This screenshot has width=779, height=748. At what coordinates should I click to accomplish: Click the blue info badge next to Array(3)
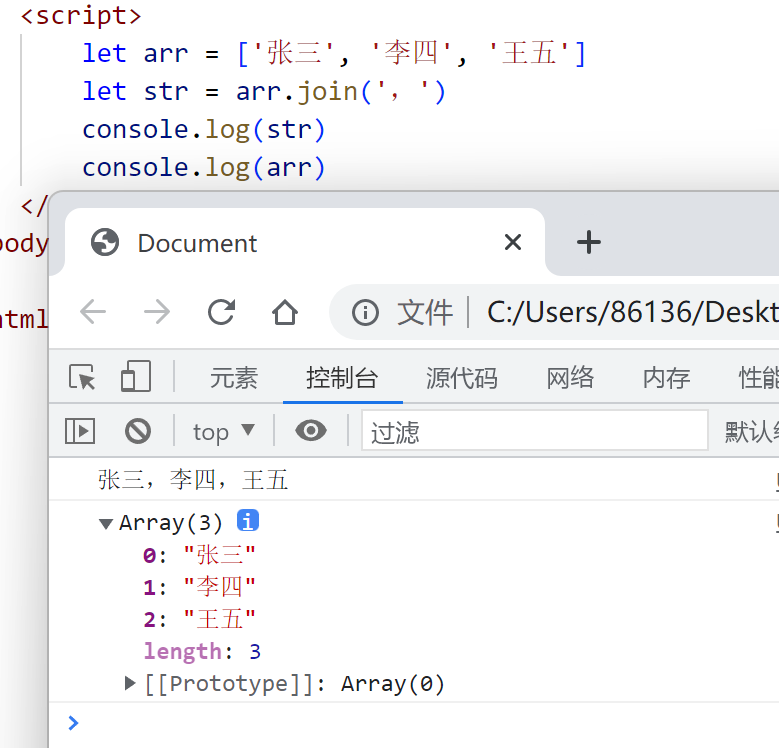(x=247, y=521)
